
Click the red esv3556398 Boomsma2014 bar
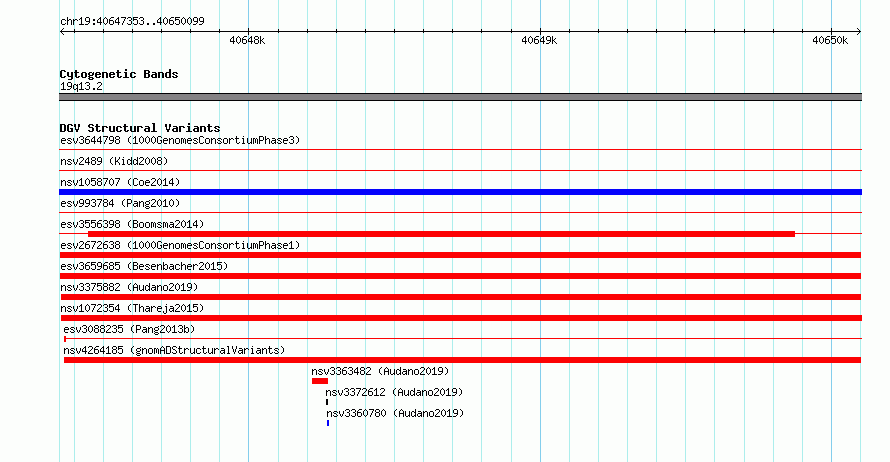point(442,234)
